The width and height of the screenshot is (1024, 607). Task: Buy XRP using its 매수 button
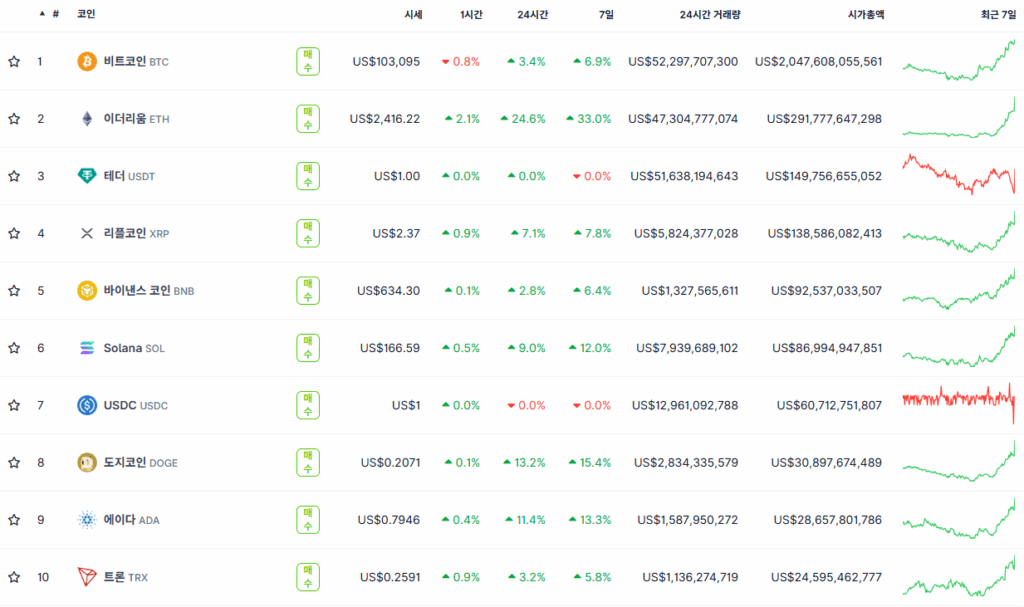(308, 233)
